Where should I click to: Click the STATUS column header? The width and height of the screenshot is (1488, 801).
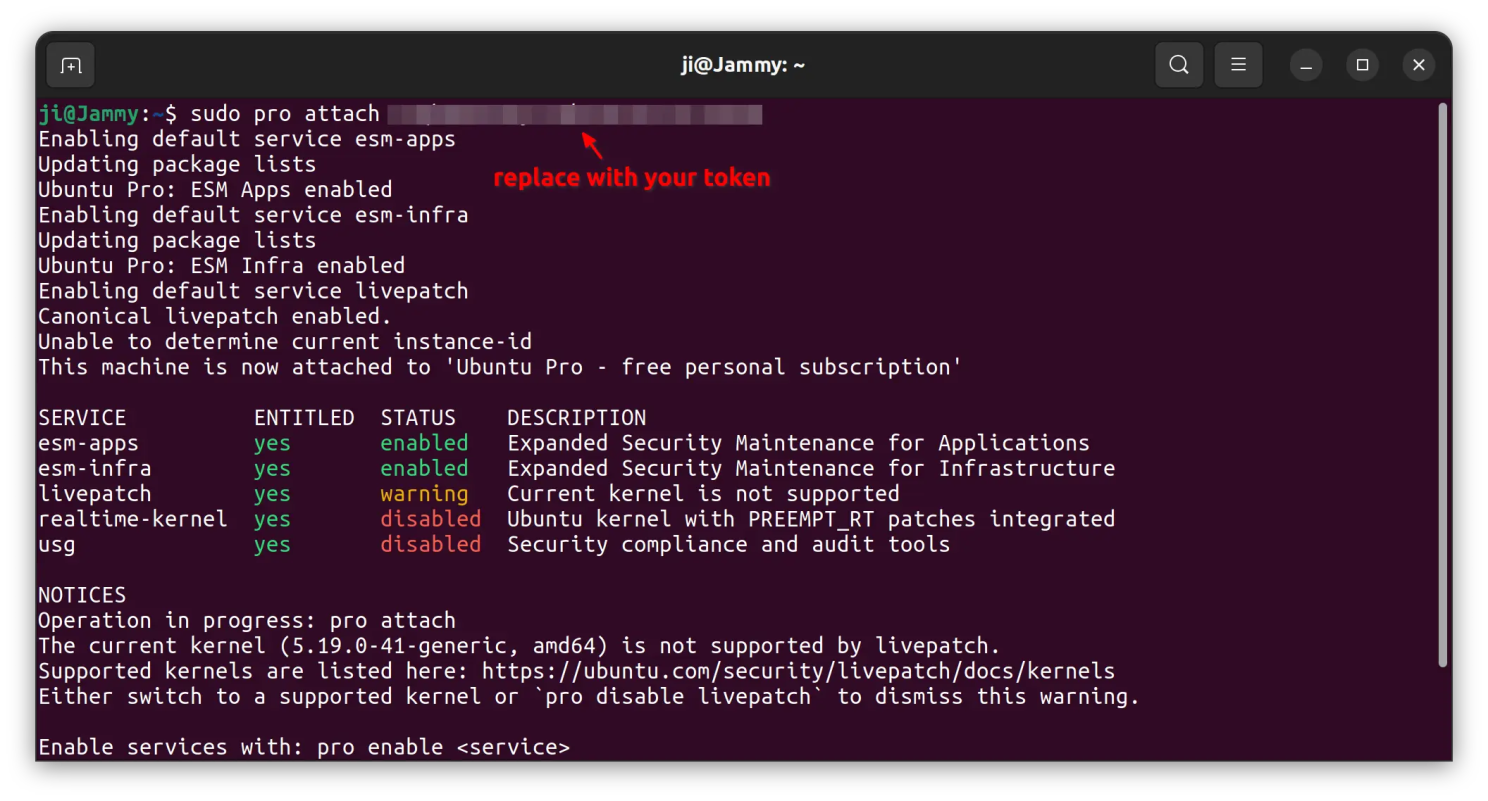click(x=418, y=418)
